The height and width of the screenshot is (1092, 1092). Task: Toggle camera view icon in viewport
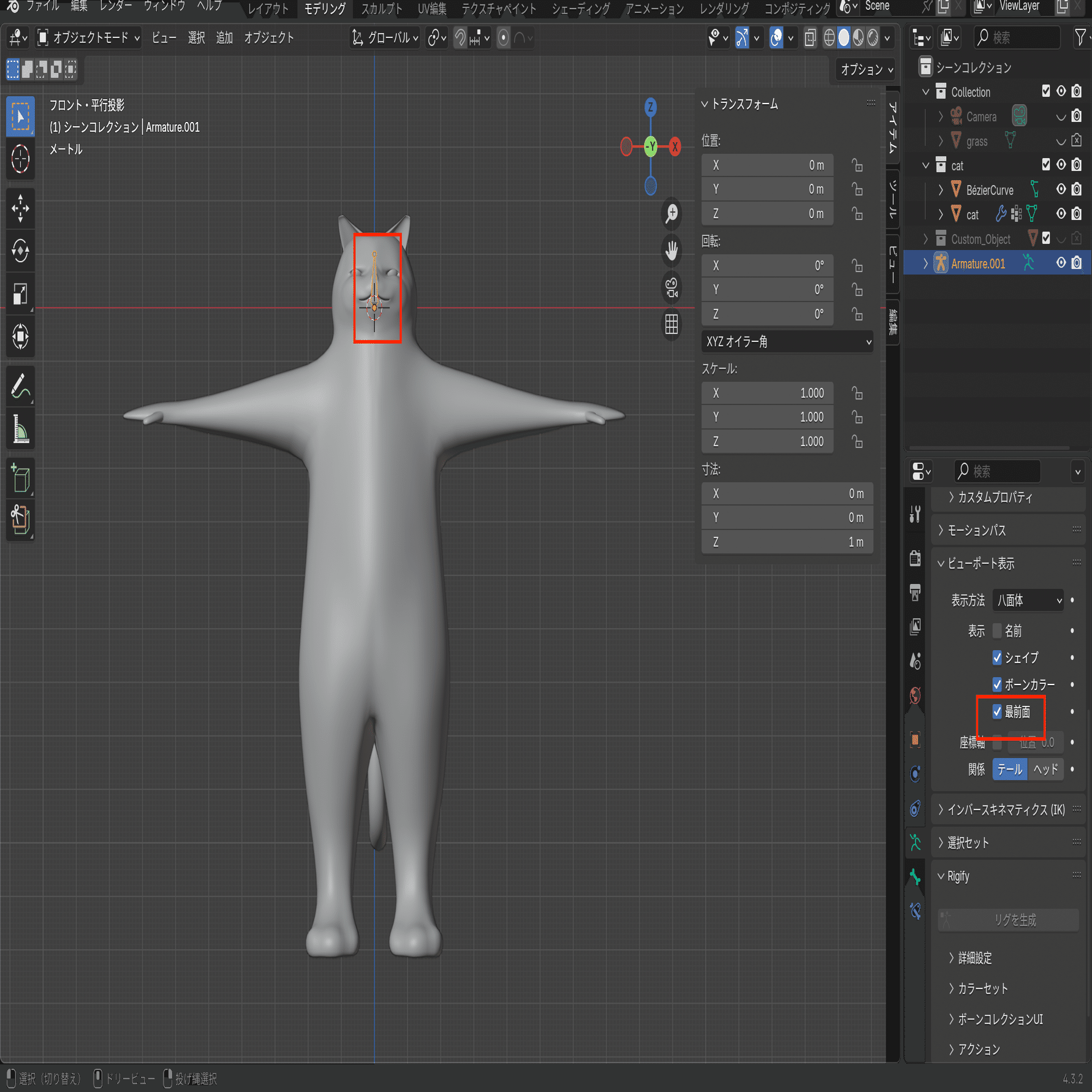pos(672,287)
